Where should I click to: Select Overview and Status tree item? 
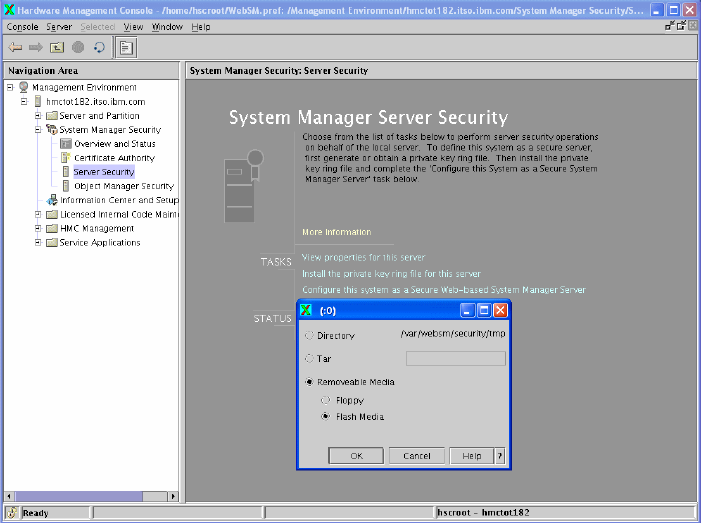click(115, 144)
